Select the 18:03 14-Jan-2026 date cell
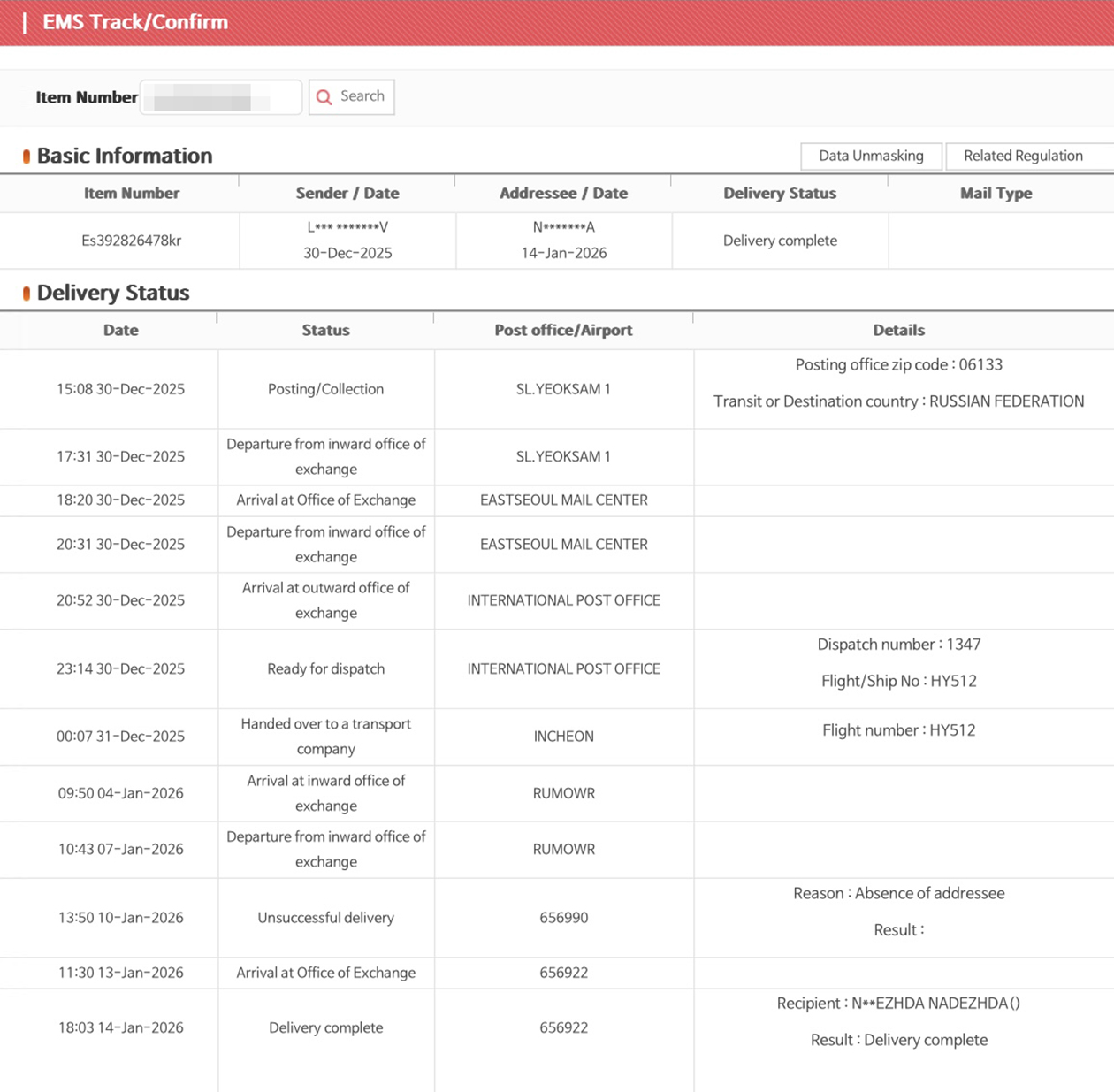This screenshot has width=1114, height=1092. tap(120, 1027)
